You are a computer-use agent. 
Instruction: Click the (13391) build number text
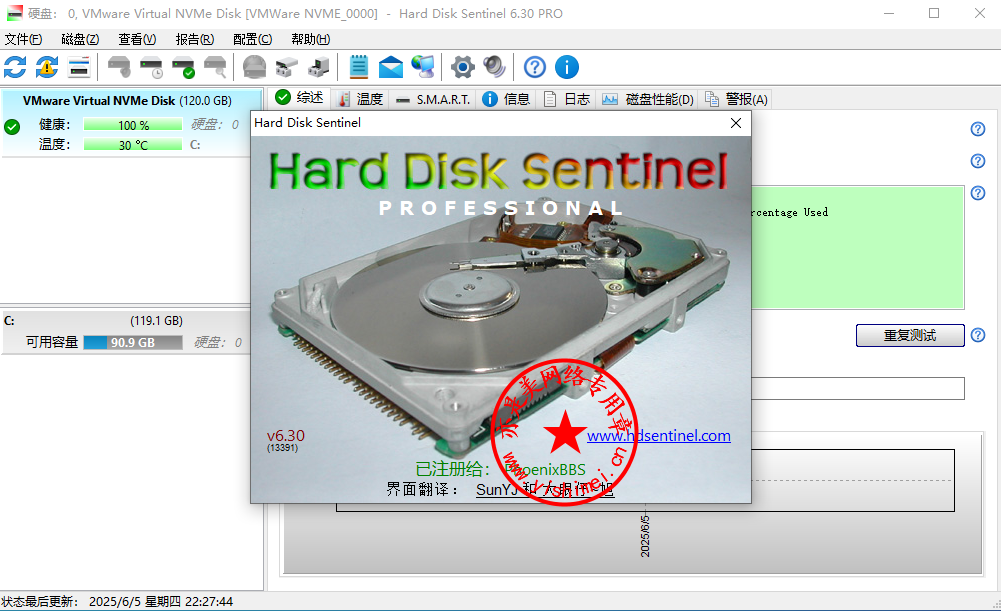point(282,448)
